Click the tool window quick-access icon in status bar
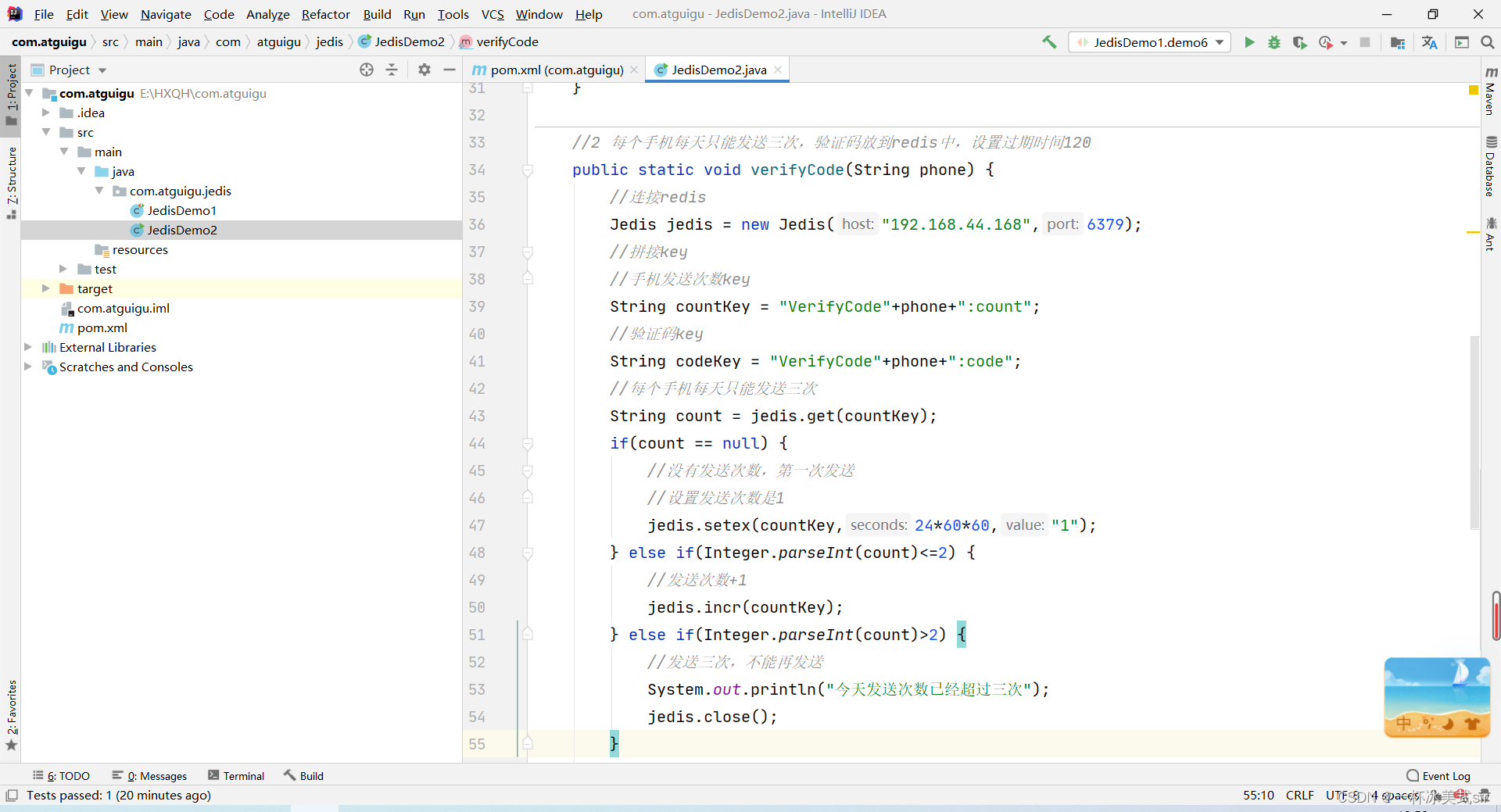The image size is (1501, 812). click(12, 796)
